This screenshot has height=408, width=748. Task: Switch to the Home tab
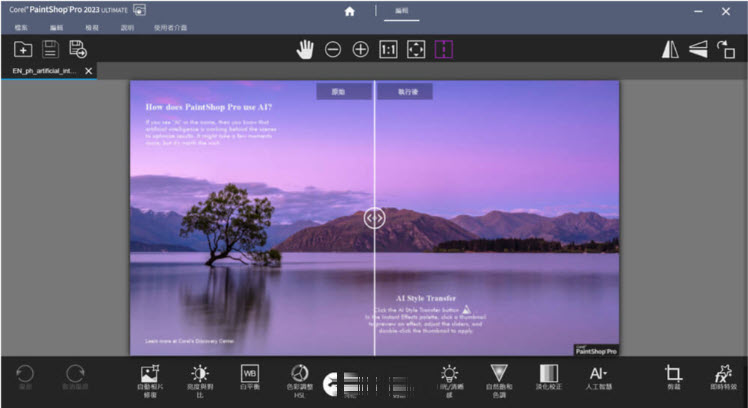[350, 11]
